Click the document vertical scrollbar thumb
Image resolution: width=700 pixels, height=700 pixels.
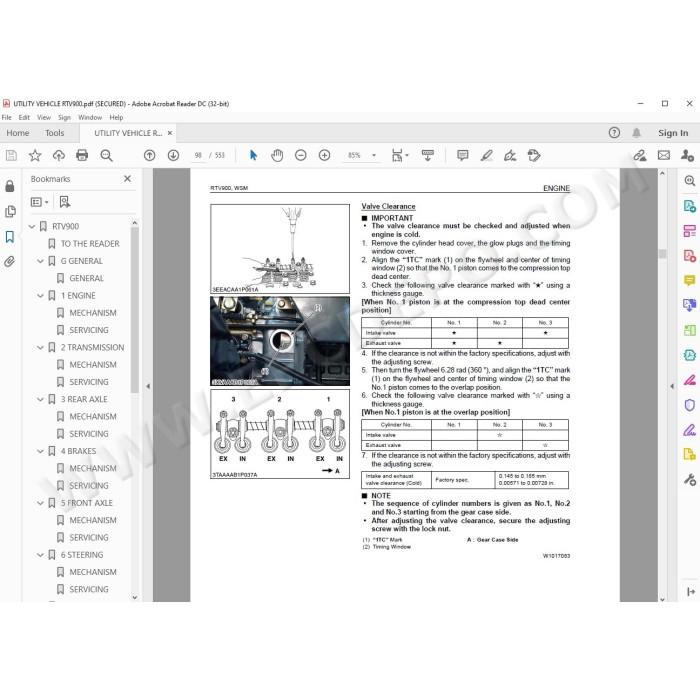point(662,254)
